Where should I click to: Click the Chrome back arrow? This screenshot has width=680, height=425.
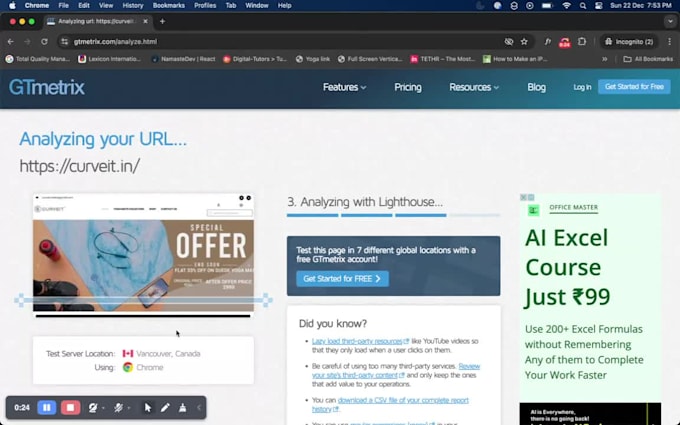point(10,42)
